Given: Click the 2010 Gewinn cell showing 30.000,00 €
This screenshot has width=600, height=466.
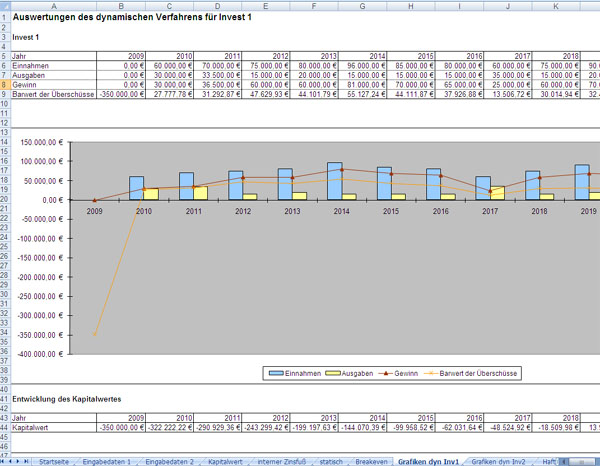Looking at the screenshot, I should click(x=170, y=85).
